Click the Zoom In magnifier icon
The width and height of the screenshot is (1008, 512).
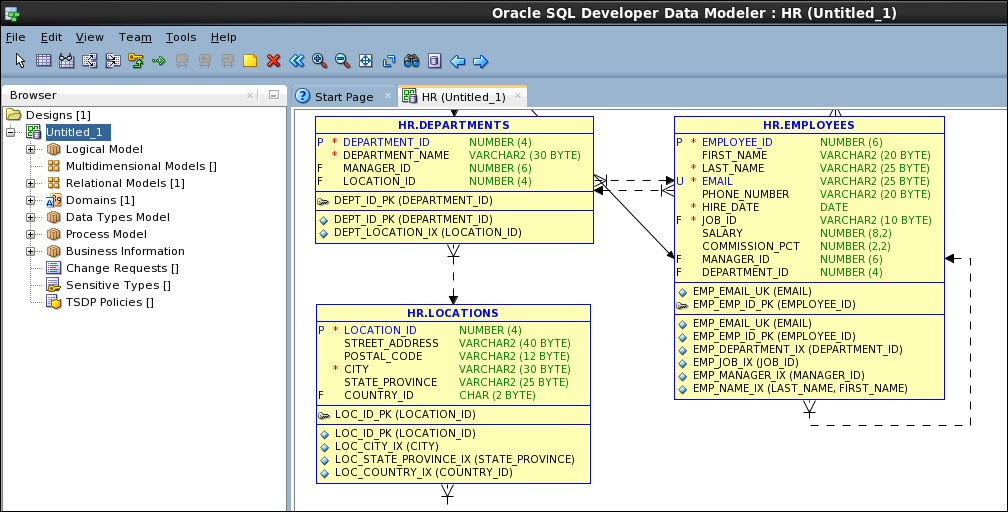319,61
